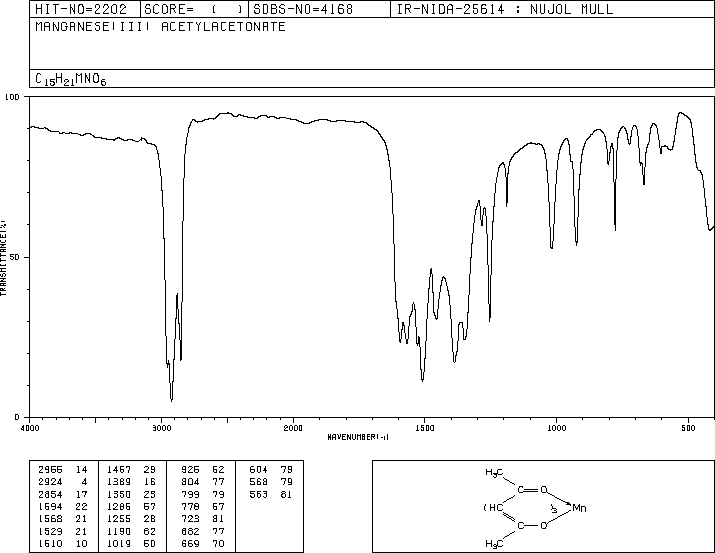Click the 1500 wavenumber axis label
The width and height of the screenshot is (715, 553).
pyautogui.click(x=425, y=428)
